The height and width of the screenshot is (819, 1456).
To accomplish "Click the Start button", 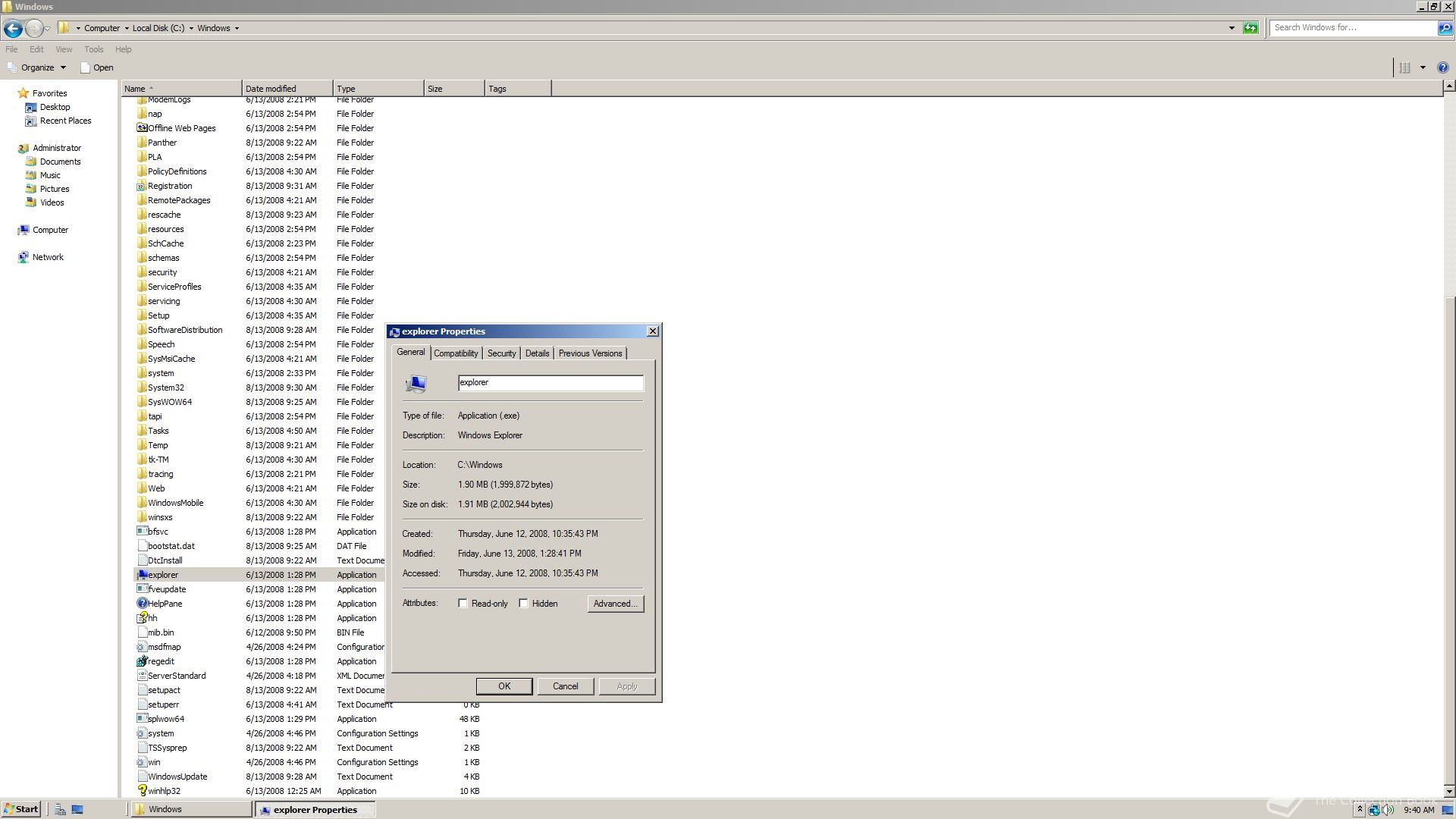I will 21,809.
